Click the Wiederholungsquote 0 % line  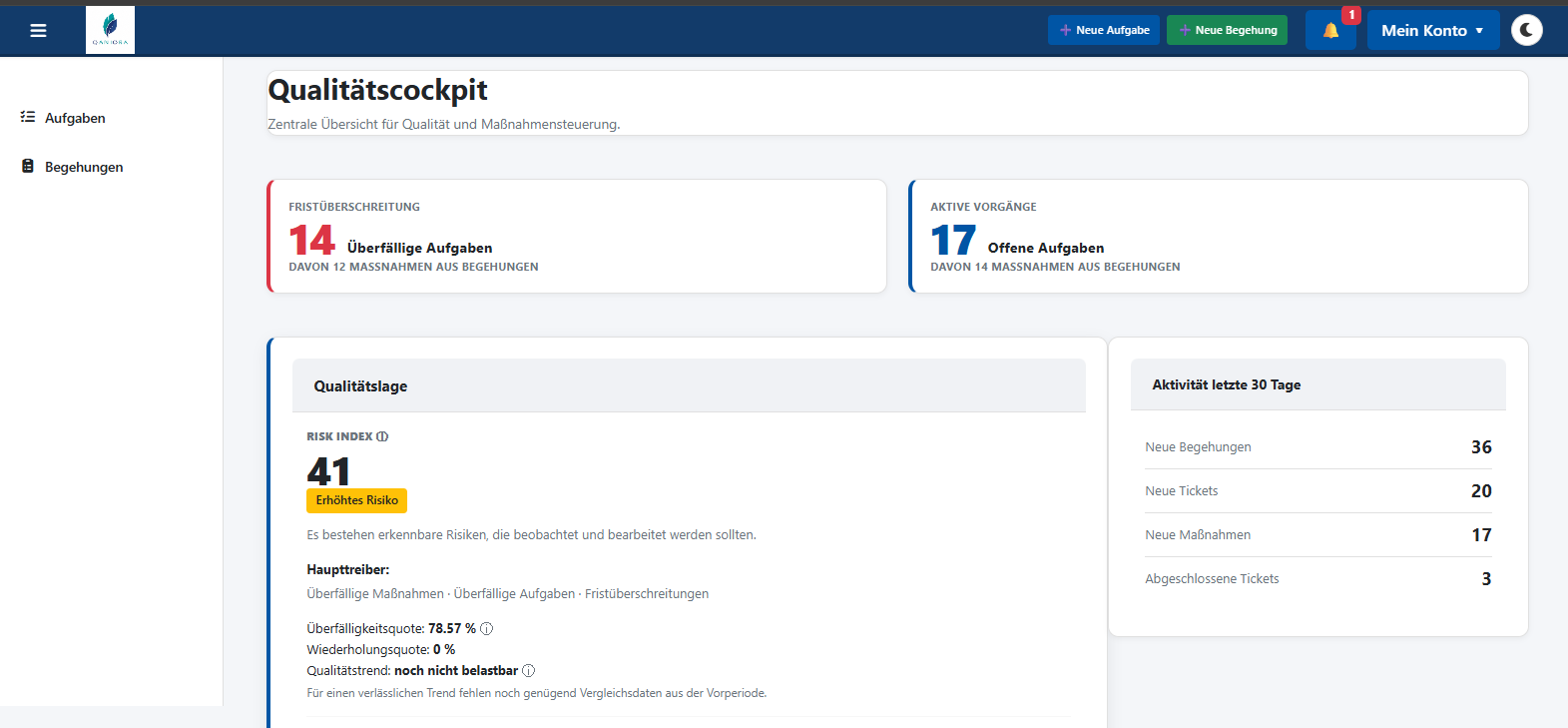pos(381,649)
